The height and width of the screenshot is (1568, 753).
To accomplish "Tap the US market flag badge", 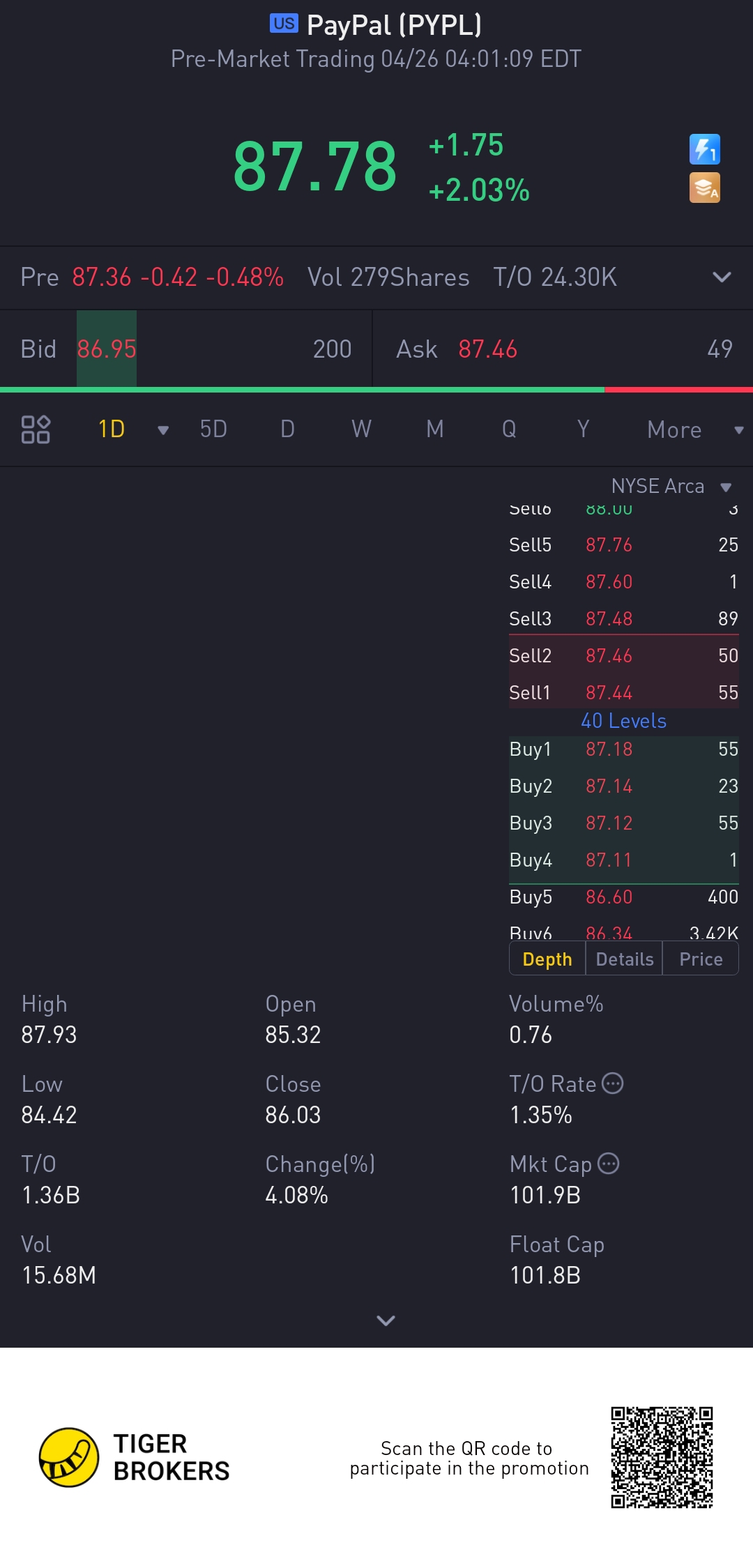I will click(x=284, y=24).
